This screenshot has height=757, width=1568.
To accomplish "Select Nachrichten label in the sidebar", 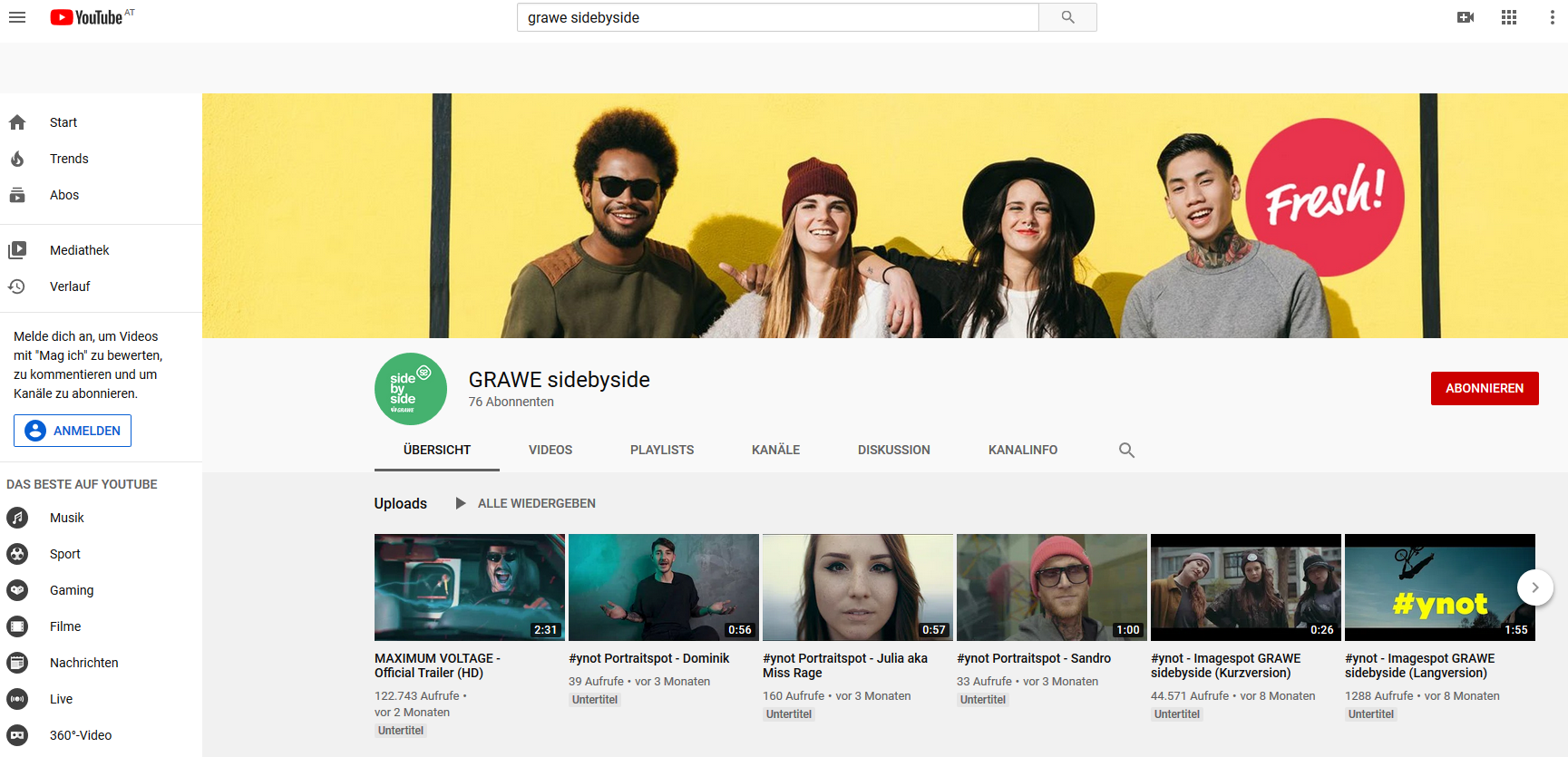I will [x=84, y=663].
